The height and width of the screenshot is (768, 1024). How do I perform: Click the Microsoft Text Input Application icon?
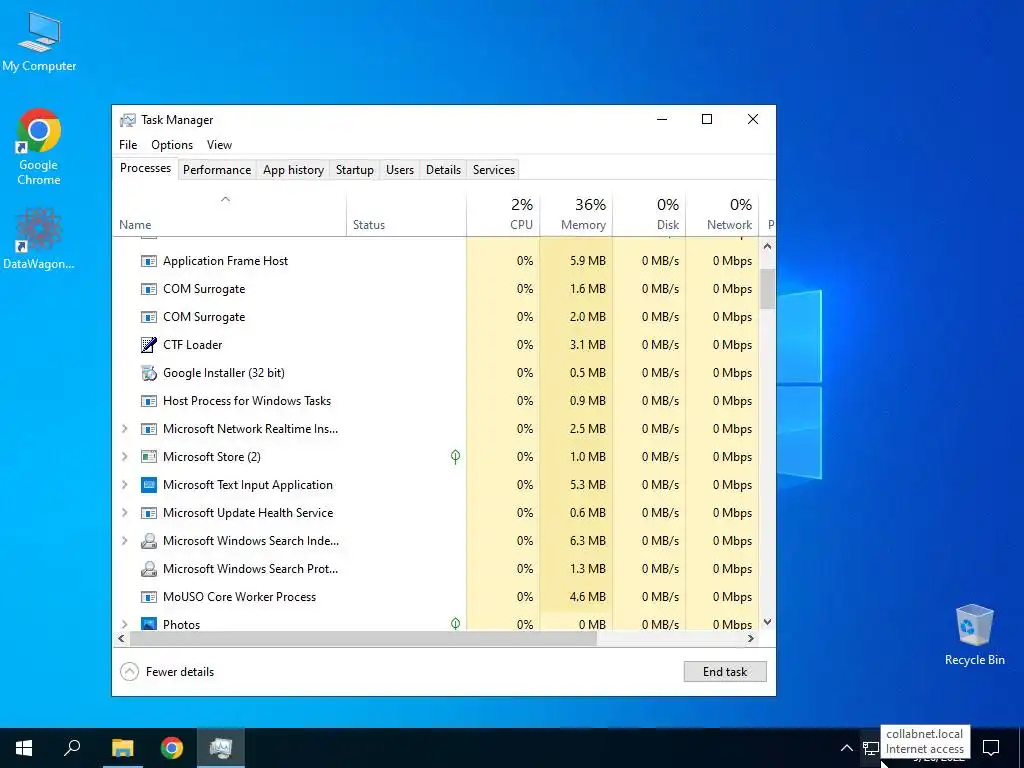pos(149,485)
